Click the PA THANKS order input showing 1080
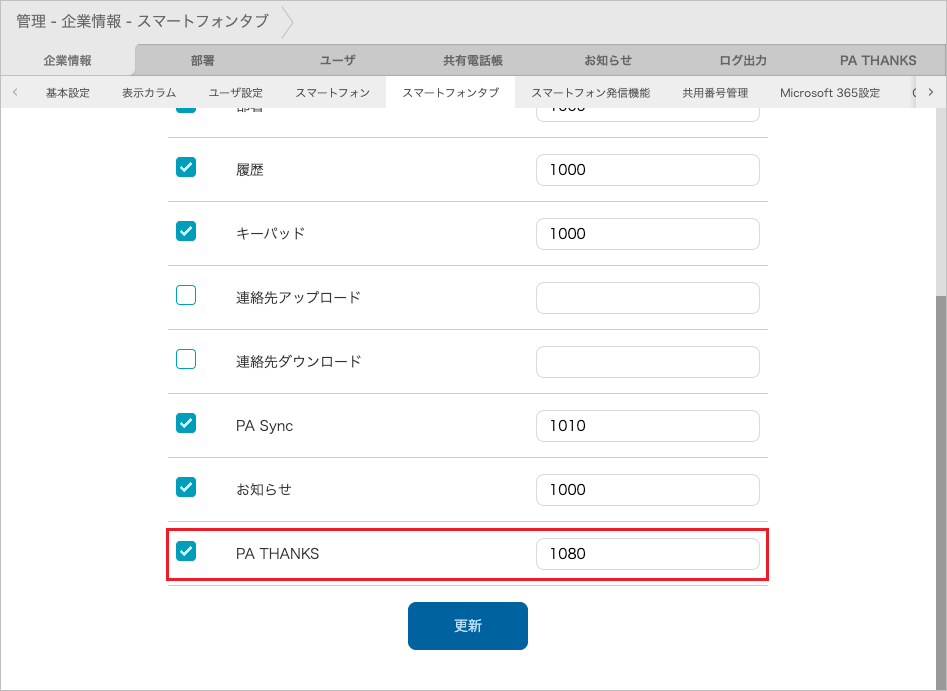This screenshot has height=691, width=947. point(648,553)
